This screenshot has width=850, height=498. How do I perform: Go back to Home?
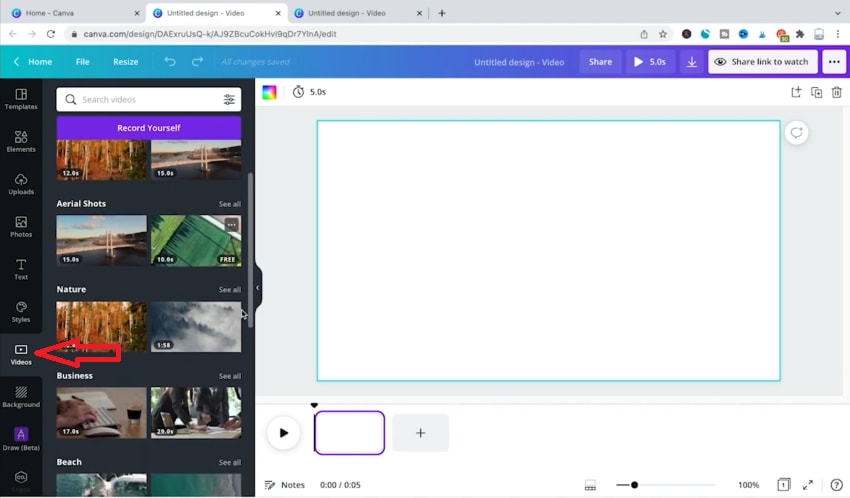pyautogui.click(x=34, y=62)
